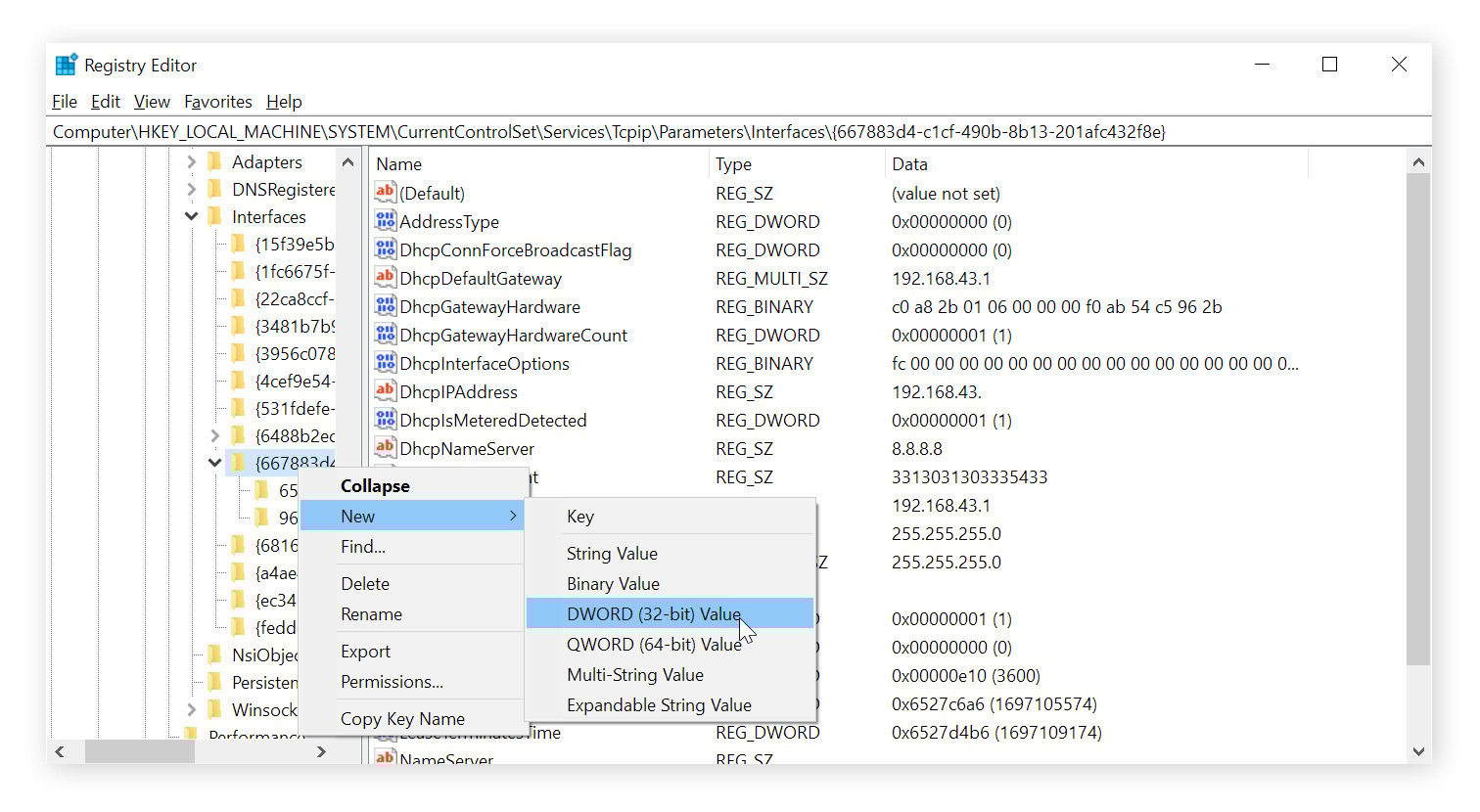1480x812 pixels.
Task: Click the DhcpDefaultGateway multi-string icon
Action: [x=386, y=278]
